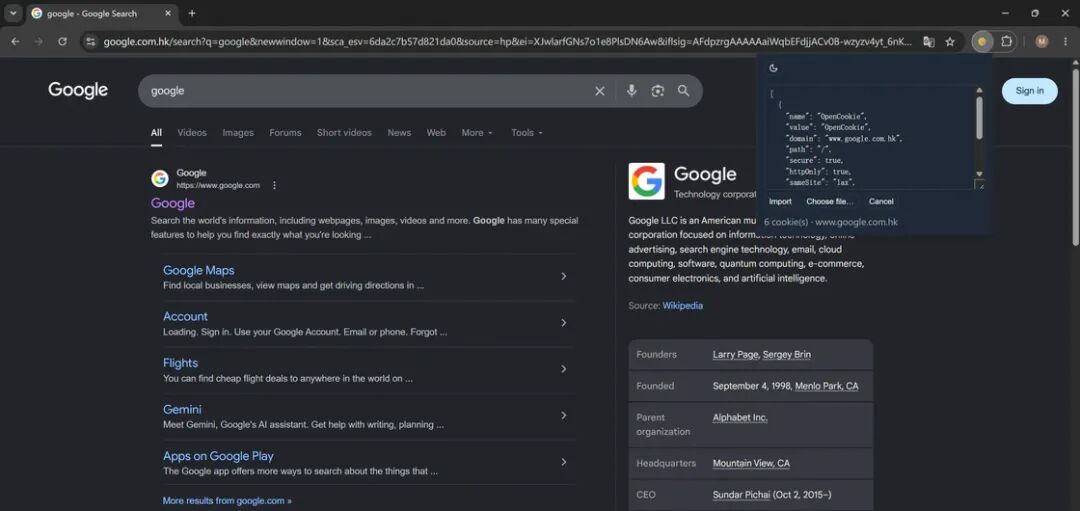Image resolution: width=1080 pixels, height=511 pixels.
Task: Open the OpenCookie extension icon in toolbar
Action: 982,42
